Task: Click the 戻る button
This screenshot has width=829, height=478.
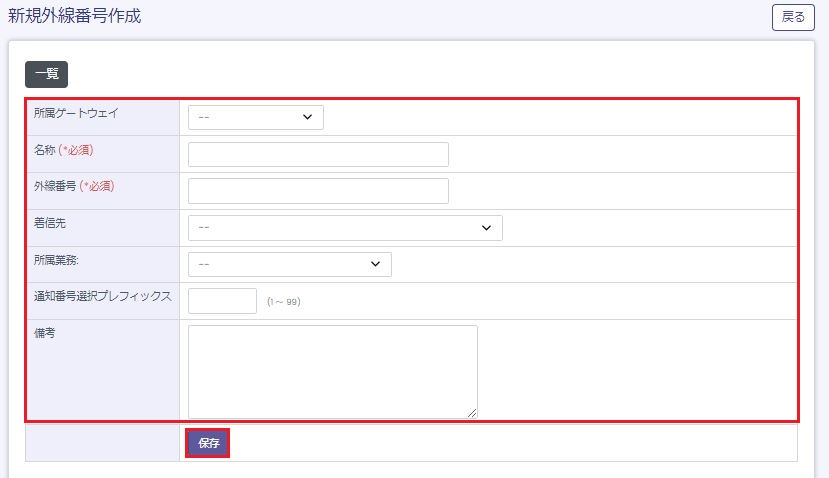Action: 792,17
